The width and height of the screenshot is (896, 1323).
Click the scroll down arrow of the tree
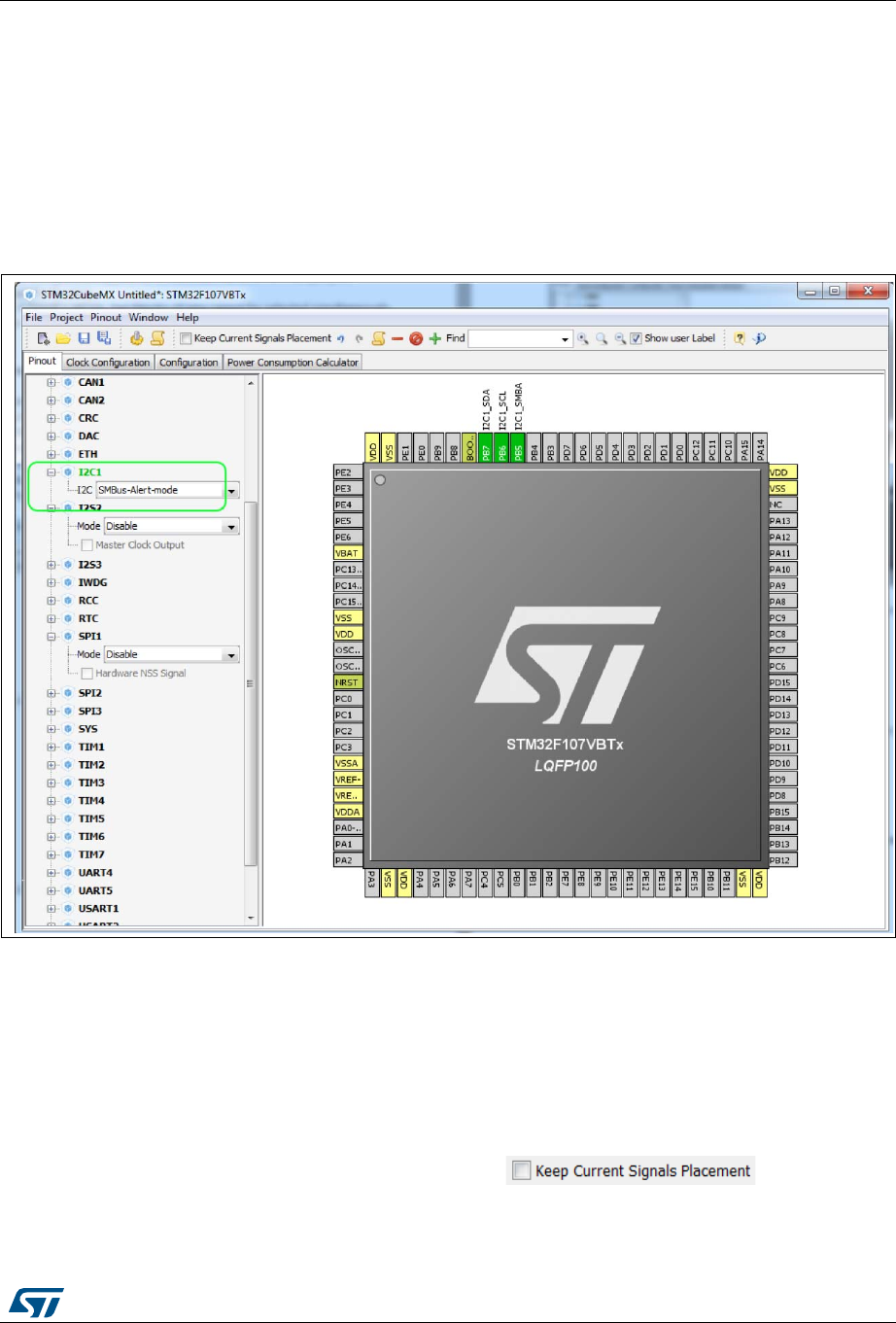251,918
